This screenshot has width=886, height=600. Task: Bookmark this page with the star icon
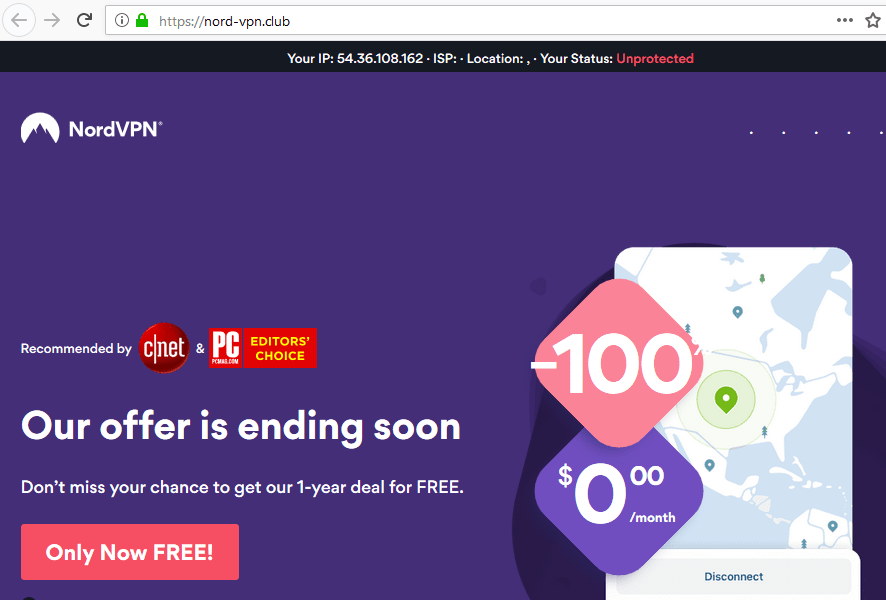tap(873, 20)
